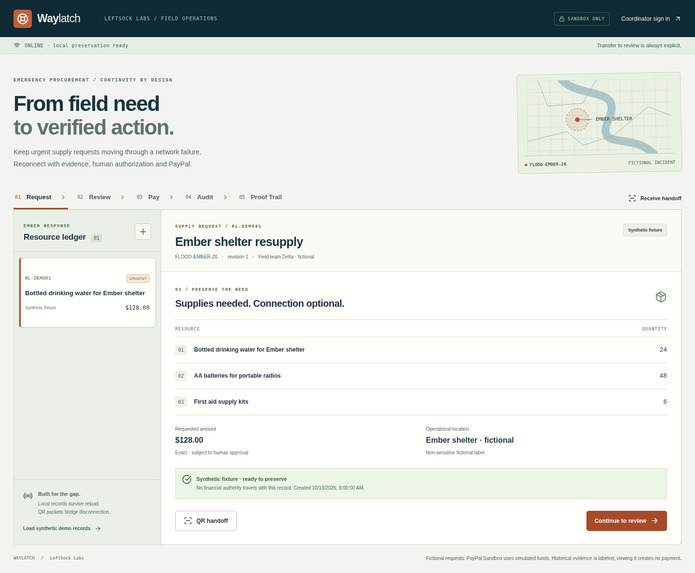Viewport: 695px width, 573px height.
Task: Click row First aid supply kits
Action: (421, 401)
